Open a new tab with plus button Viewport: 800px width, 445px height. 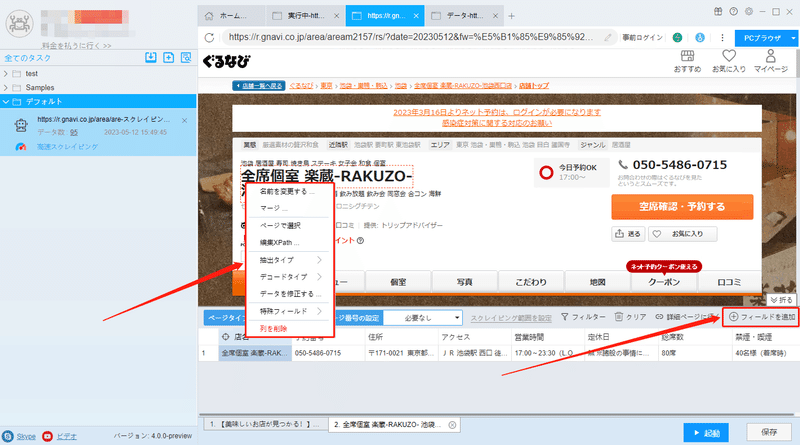(511, 16)
